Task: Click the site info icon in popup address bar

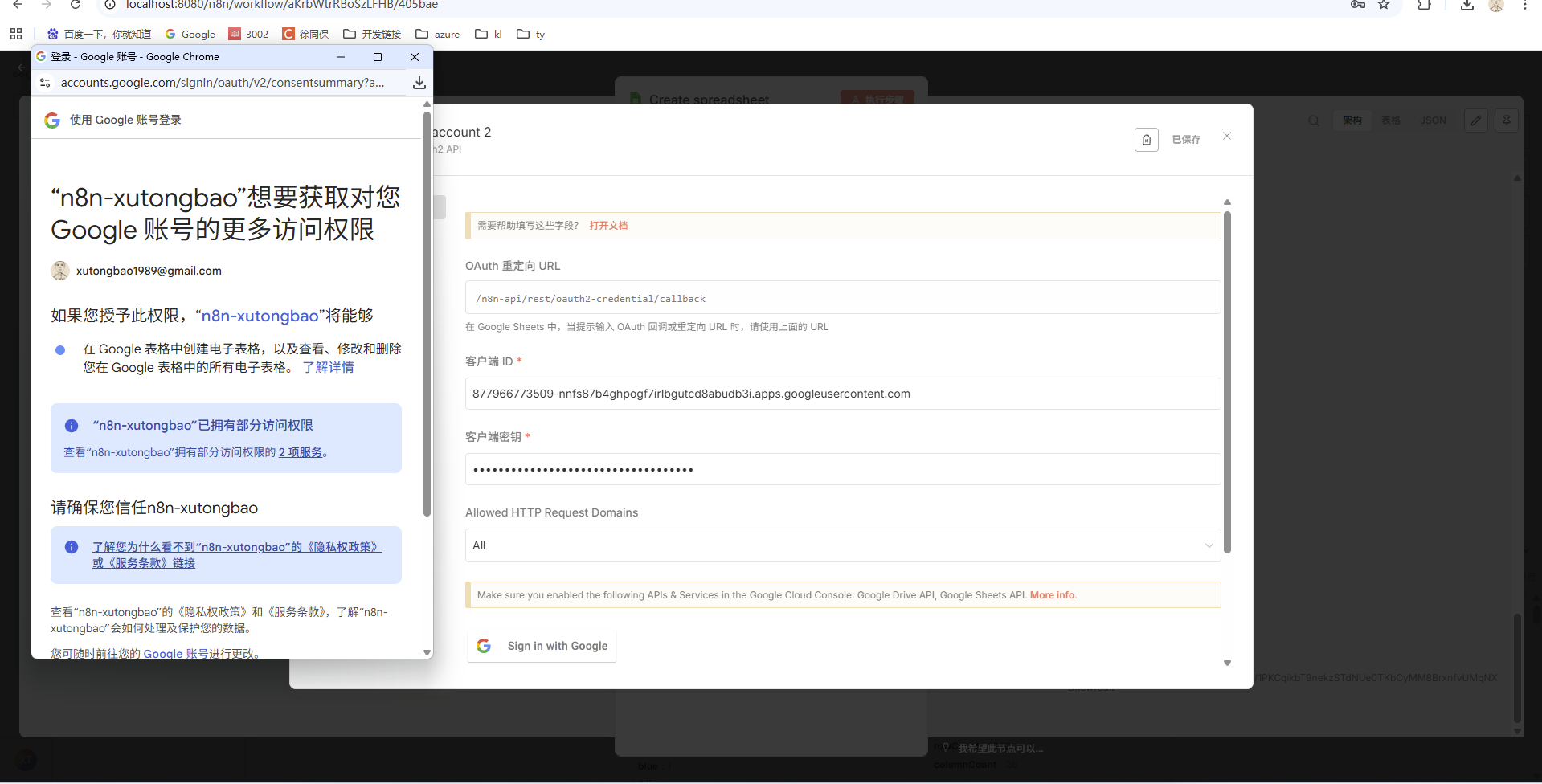Action: pos(45,83)
